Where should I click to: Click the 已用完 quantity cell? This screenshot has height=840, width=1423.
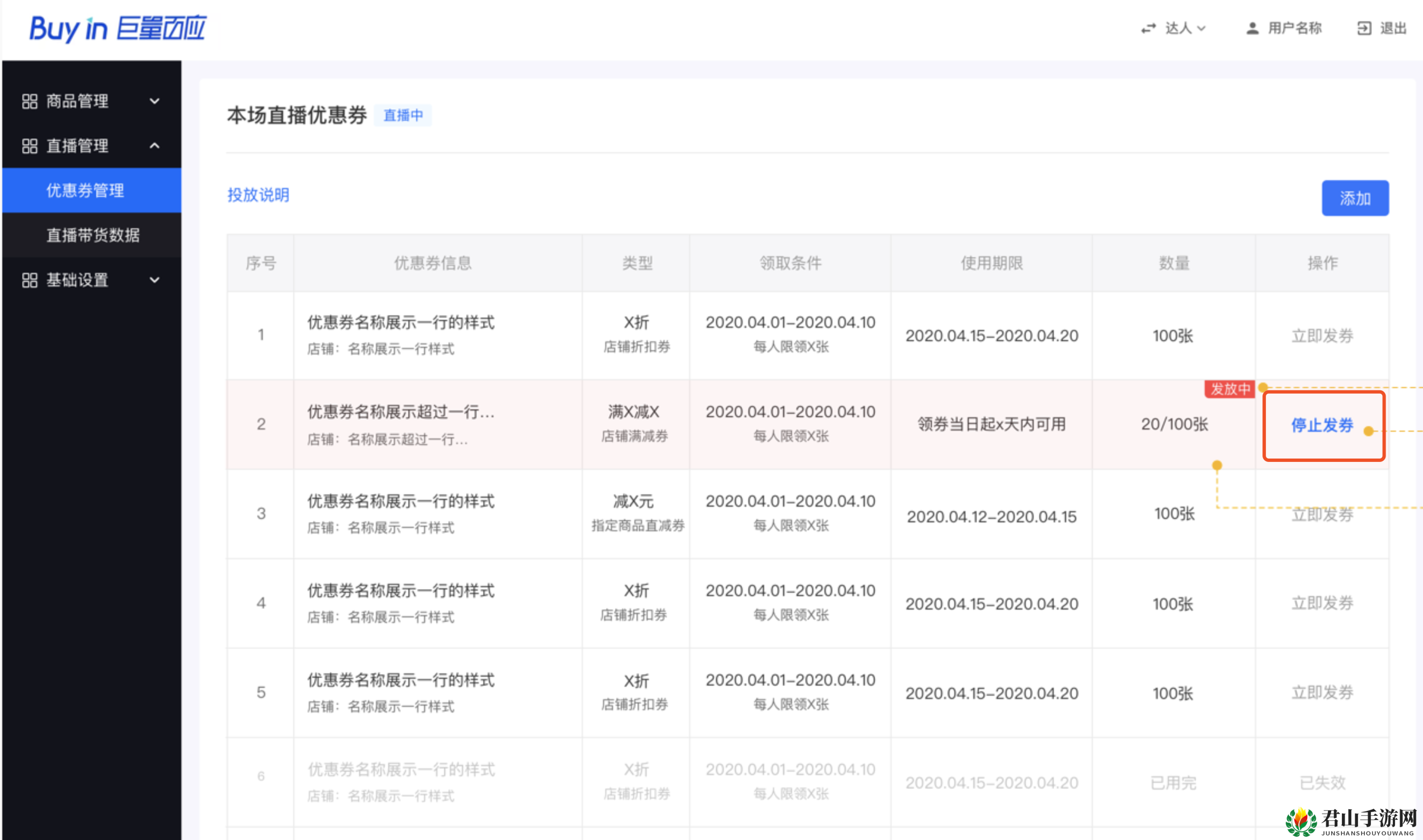(1174, 783)
